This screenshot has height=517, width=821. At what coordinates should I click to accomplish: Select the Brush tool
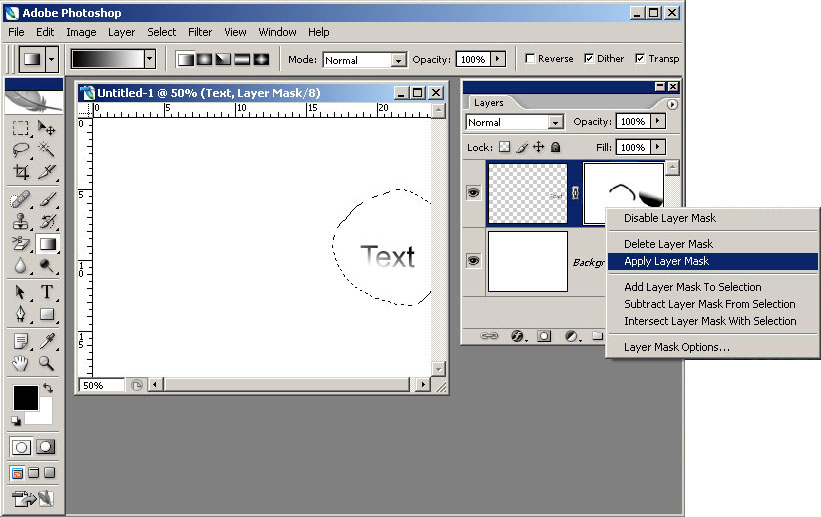tap(47, 200)
